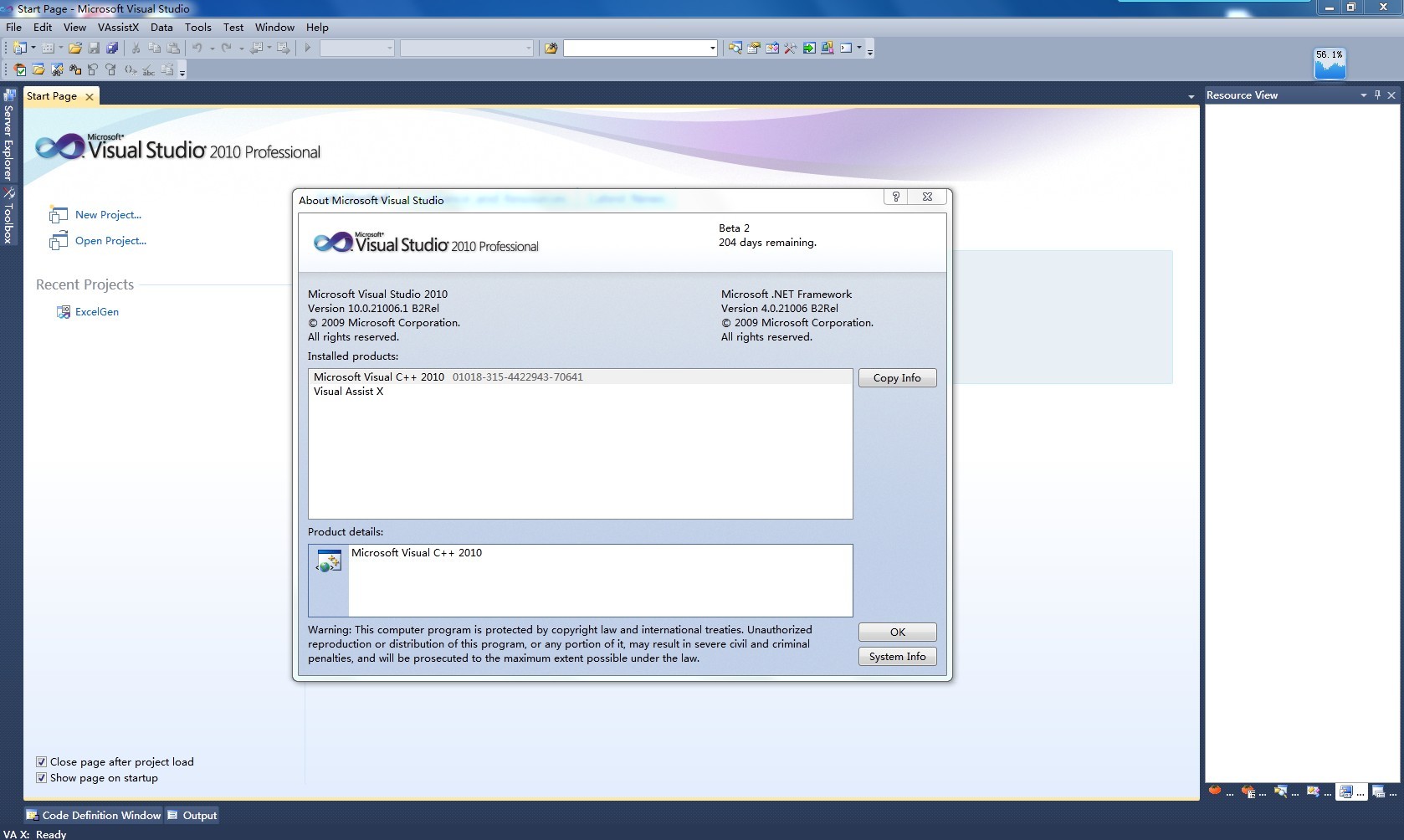Viewport: 1404px width, 840px height.
Task: Open the New Project button dropdown arrow
Action: click(33, 49)
